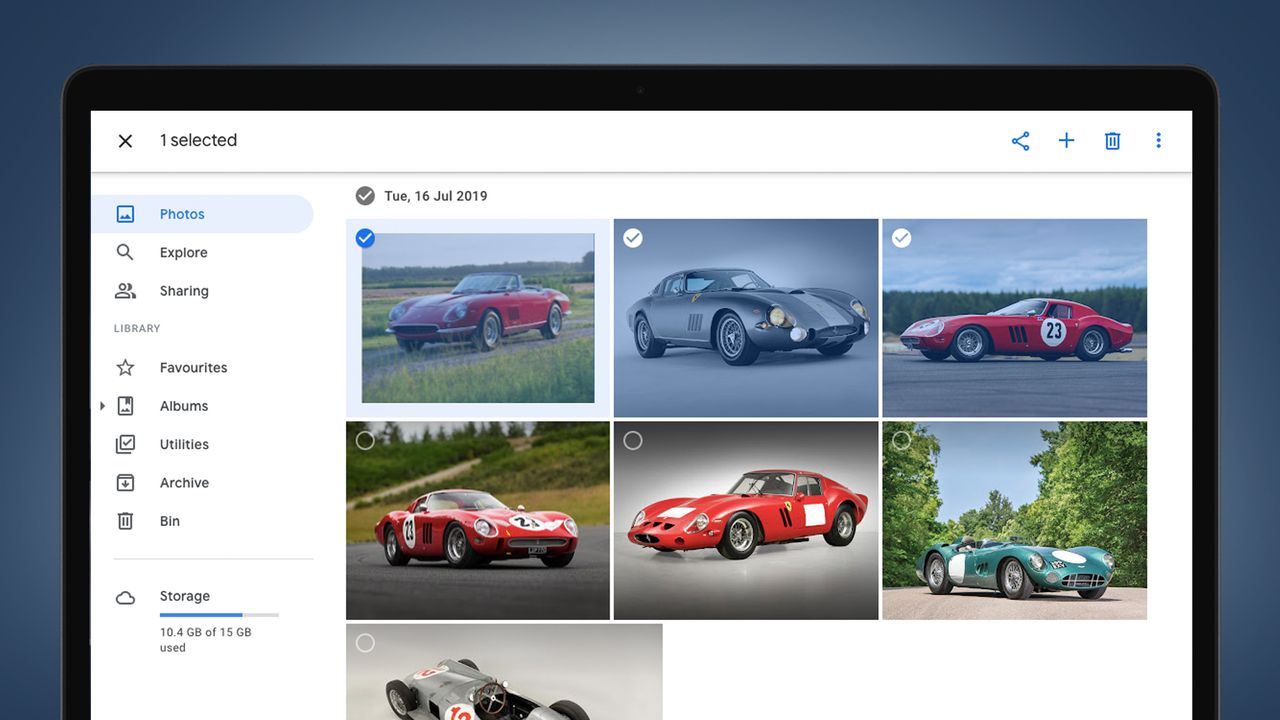Select the green race car photo circle
Image resolution: width=1280 pixels, height=720 pixels.
click(x=901, y=440)
